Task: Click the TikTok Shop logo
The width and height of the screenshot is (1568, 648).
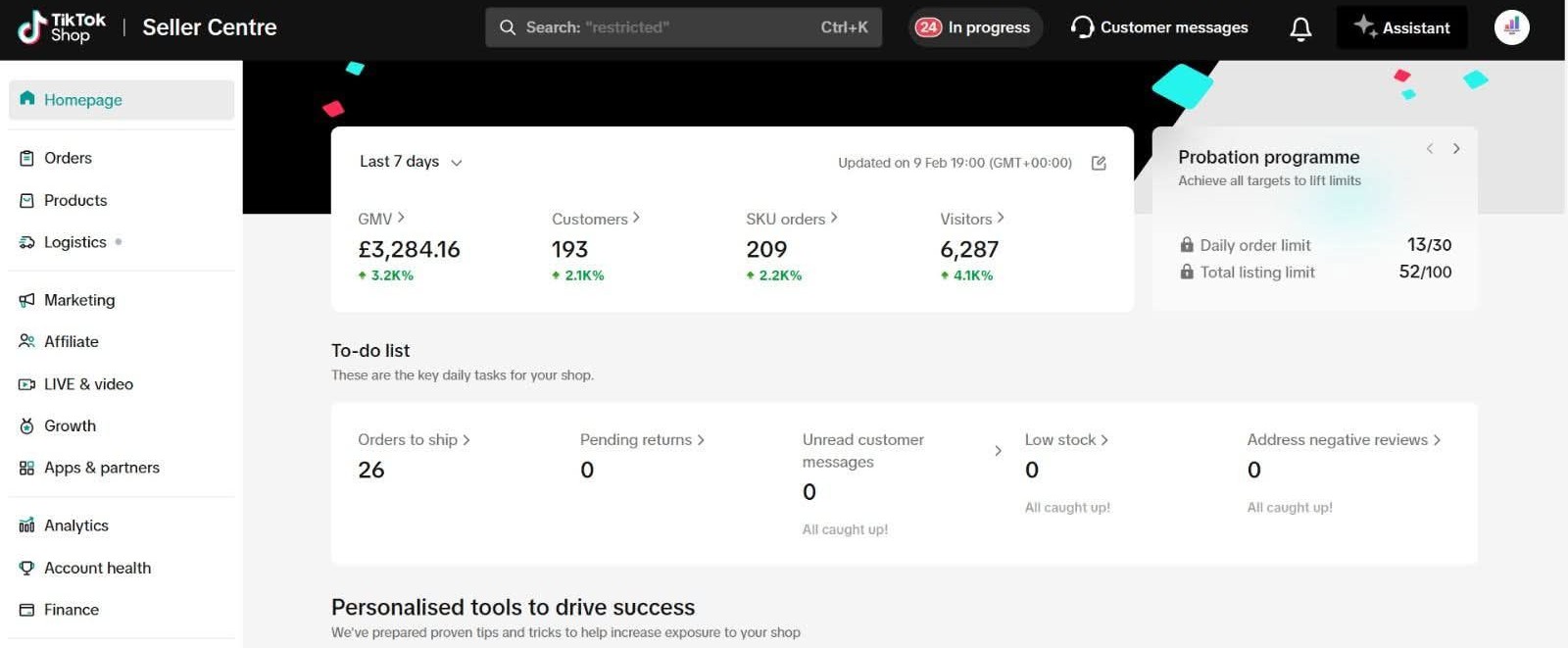Action: pos(62,27)
